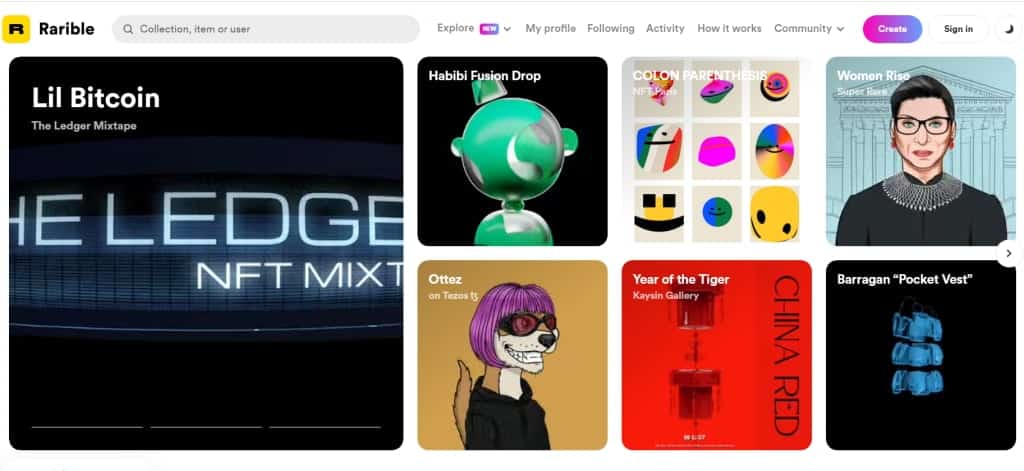
Task: Open the Following menu item
Action: pos(611,29)
